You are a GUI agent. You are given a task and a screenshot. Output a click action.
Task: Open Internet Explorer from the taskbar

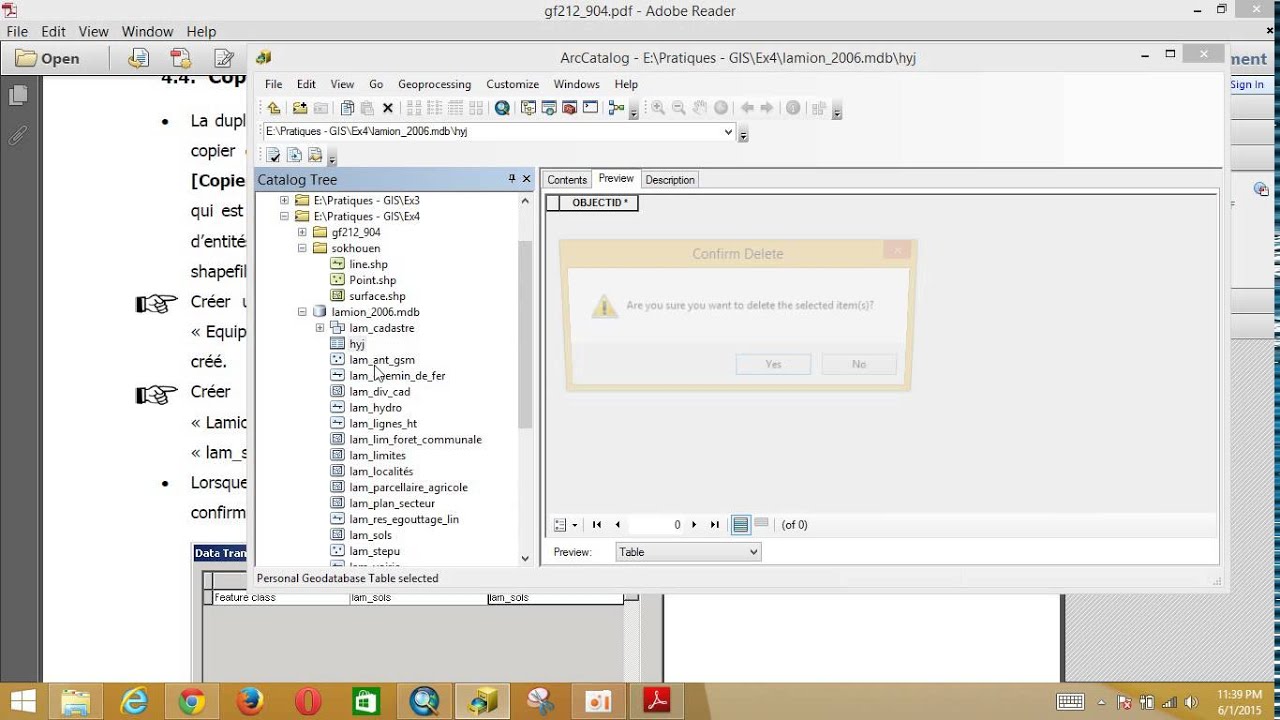[x=134, y=702]
